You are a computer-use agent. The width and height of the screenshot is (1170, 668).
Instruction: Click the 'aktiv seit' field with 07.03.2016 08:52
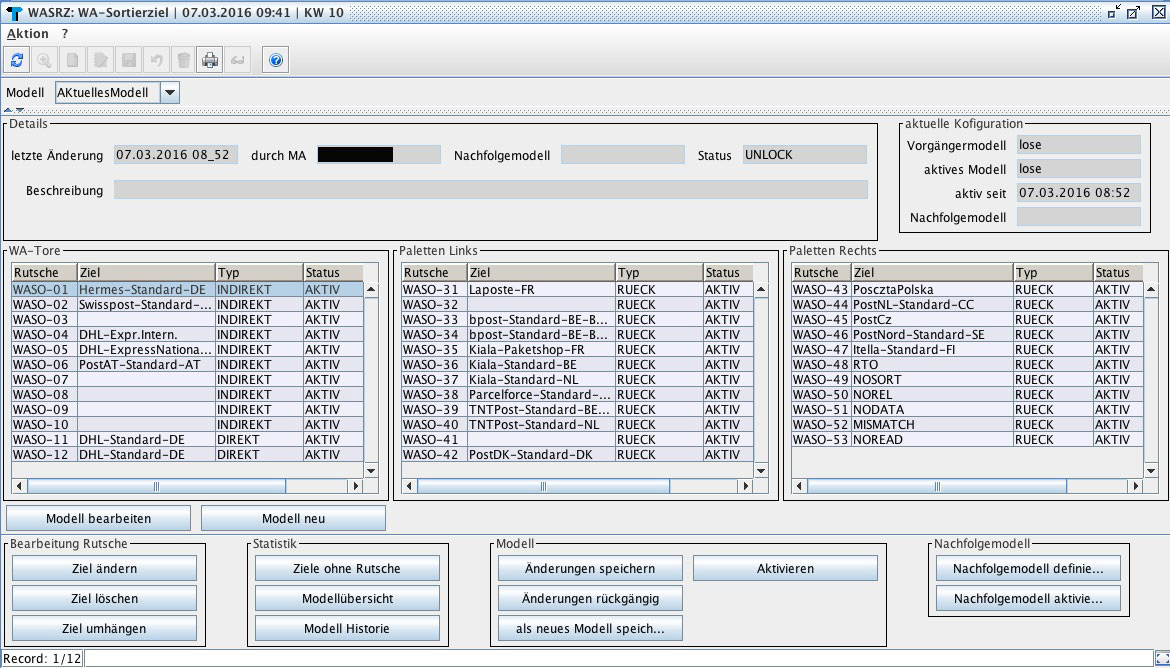pyautogui.click(x=1079, y=193)
